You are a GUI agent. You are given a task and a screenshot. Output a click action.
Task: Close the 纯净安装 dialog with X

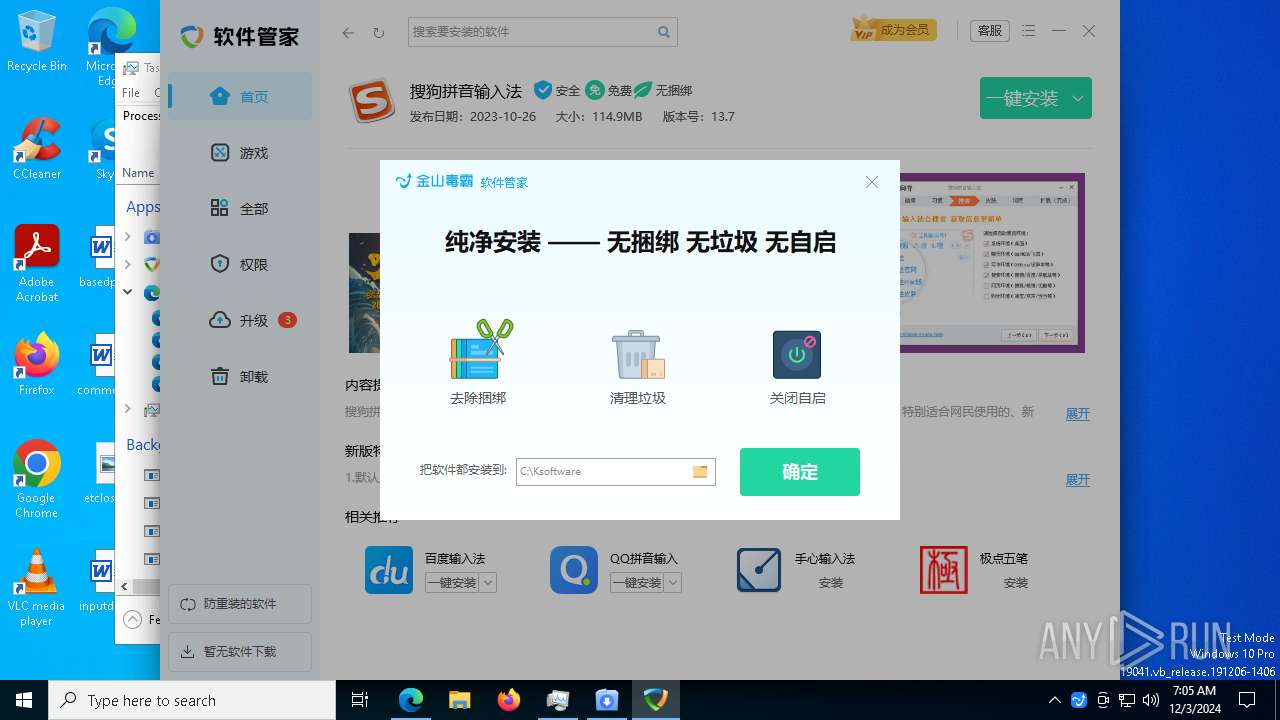point(872,182)
